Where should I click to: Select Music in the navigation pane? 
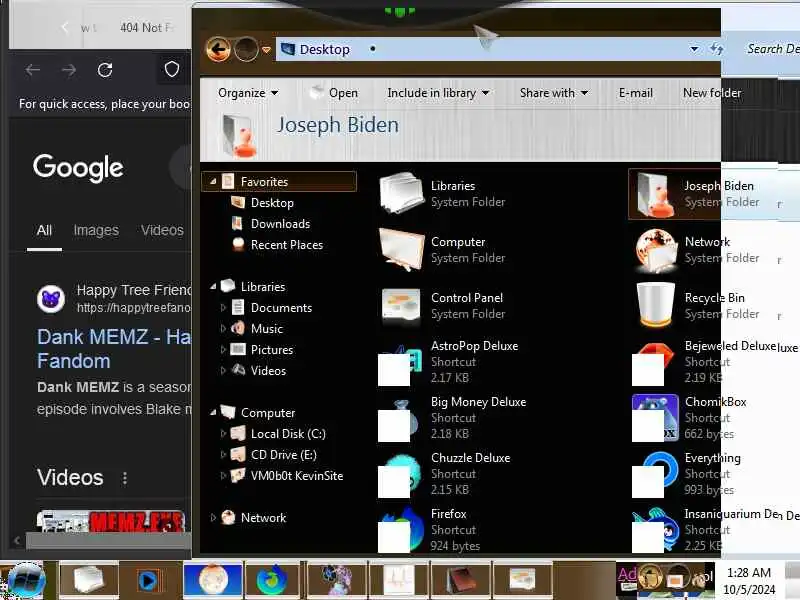coord(266,329)
